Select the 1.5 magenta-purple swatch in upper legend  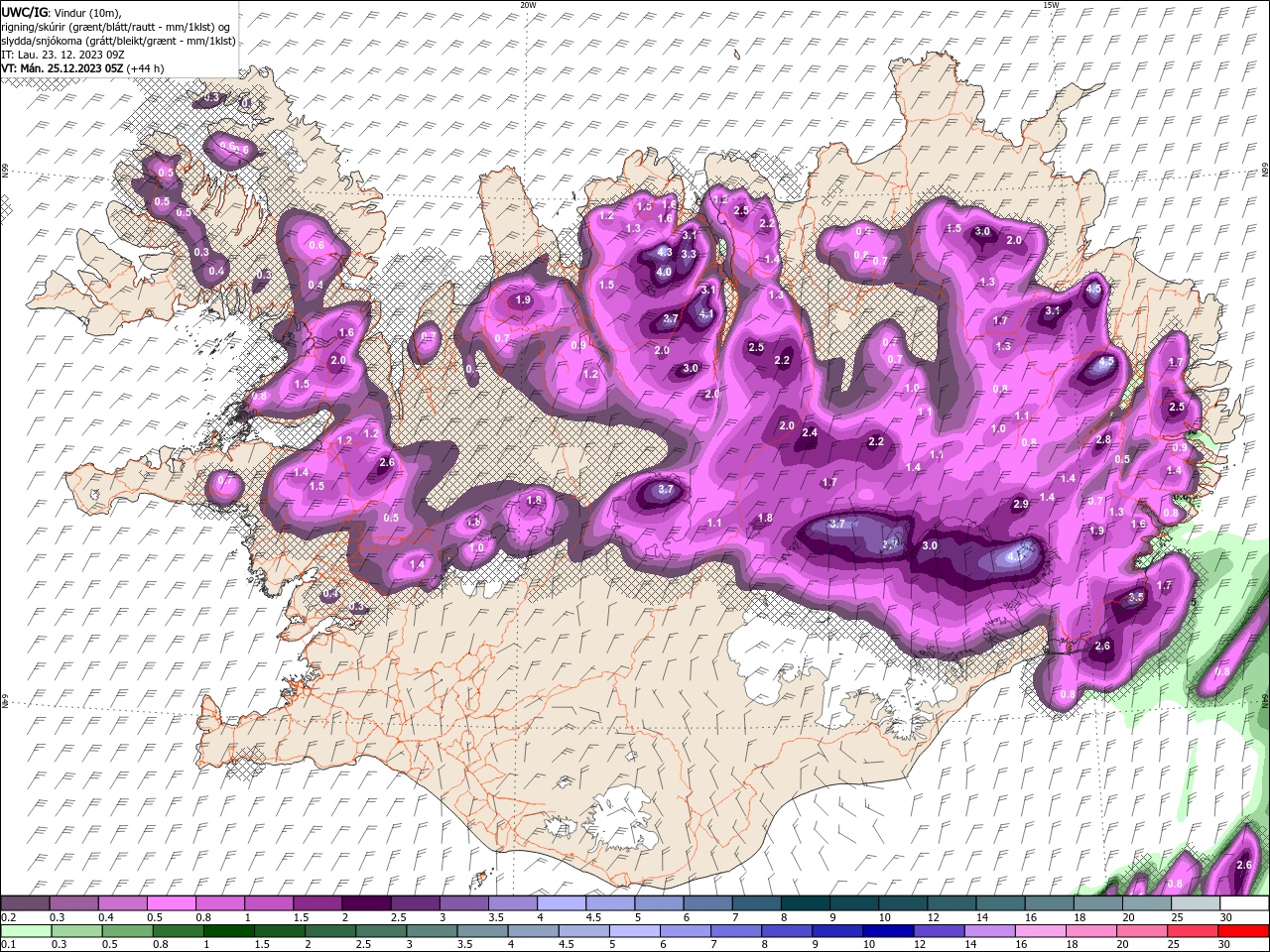318,903
